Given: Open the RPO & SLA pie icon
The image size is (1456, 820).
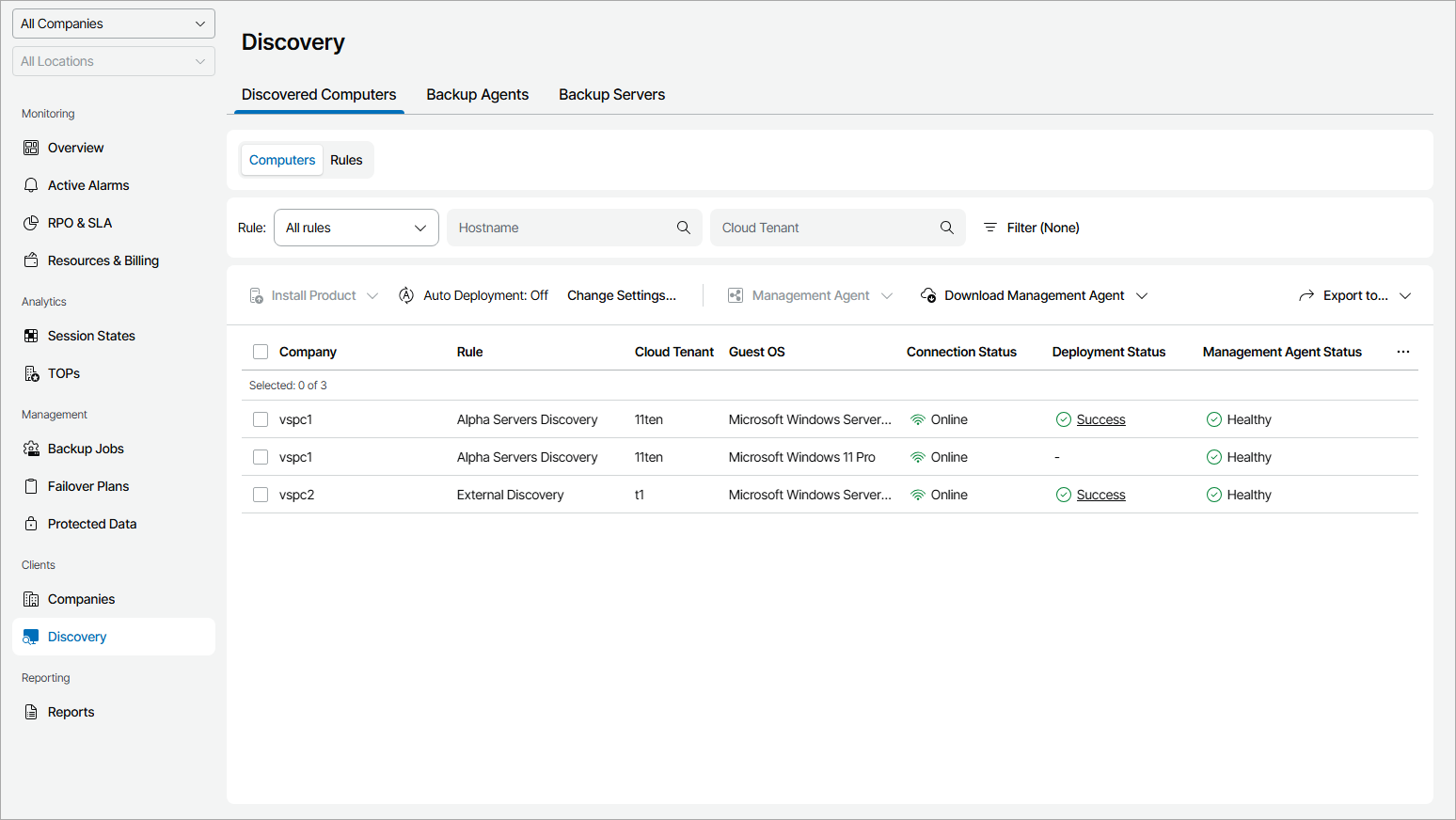Looking at the screenshot, I should [x=31, y=223].
